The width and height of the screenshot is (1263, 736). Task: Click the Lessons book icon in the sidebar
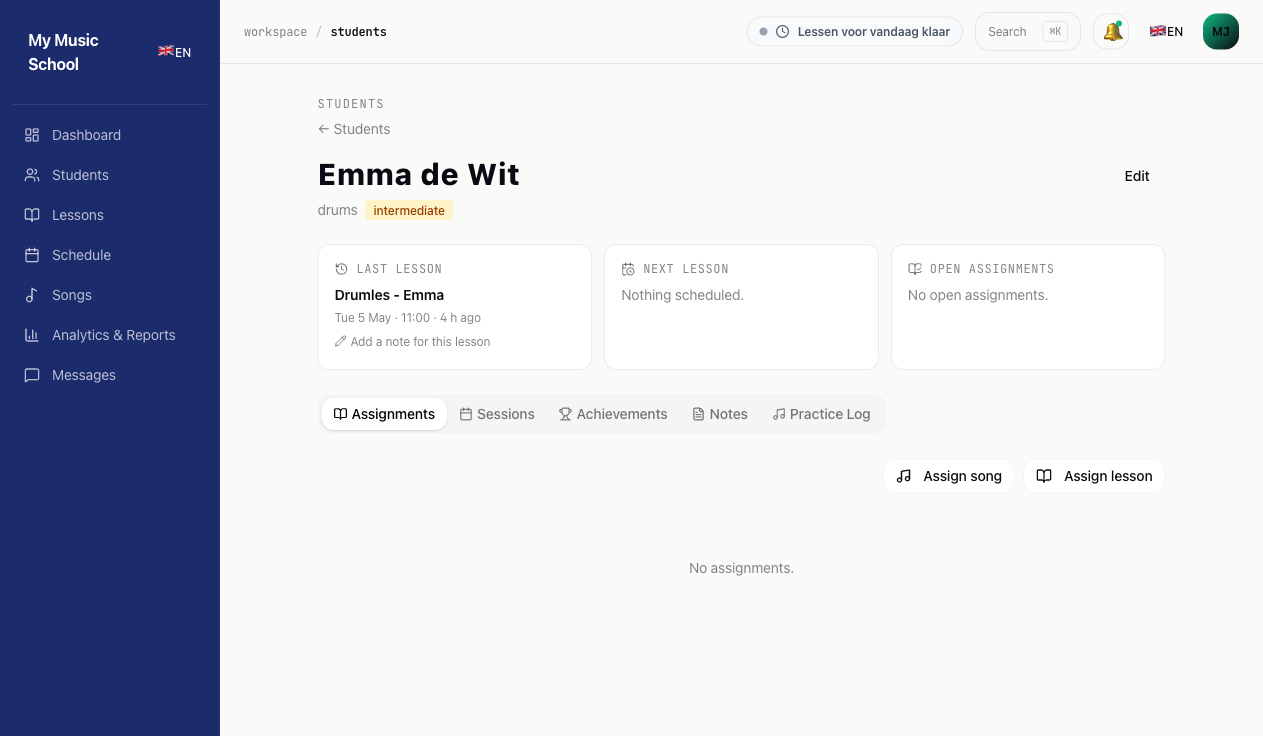(32, 215)
